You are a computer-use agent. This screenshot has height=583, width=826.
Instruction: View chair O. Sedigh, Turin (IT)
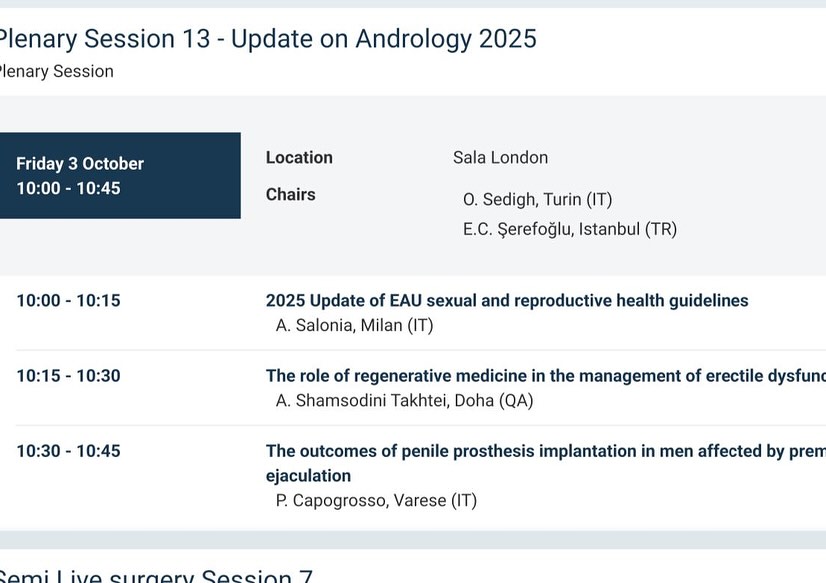[537, 200]
